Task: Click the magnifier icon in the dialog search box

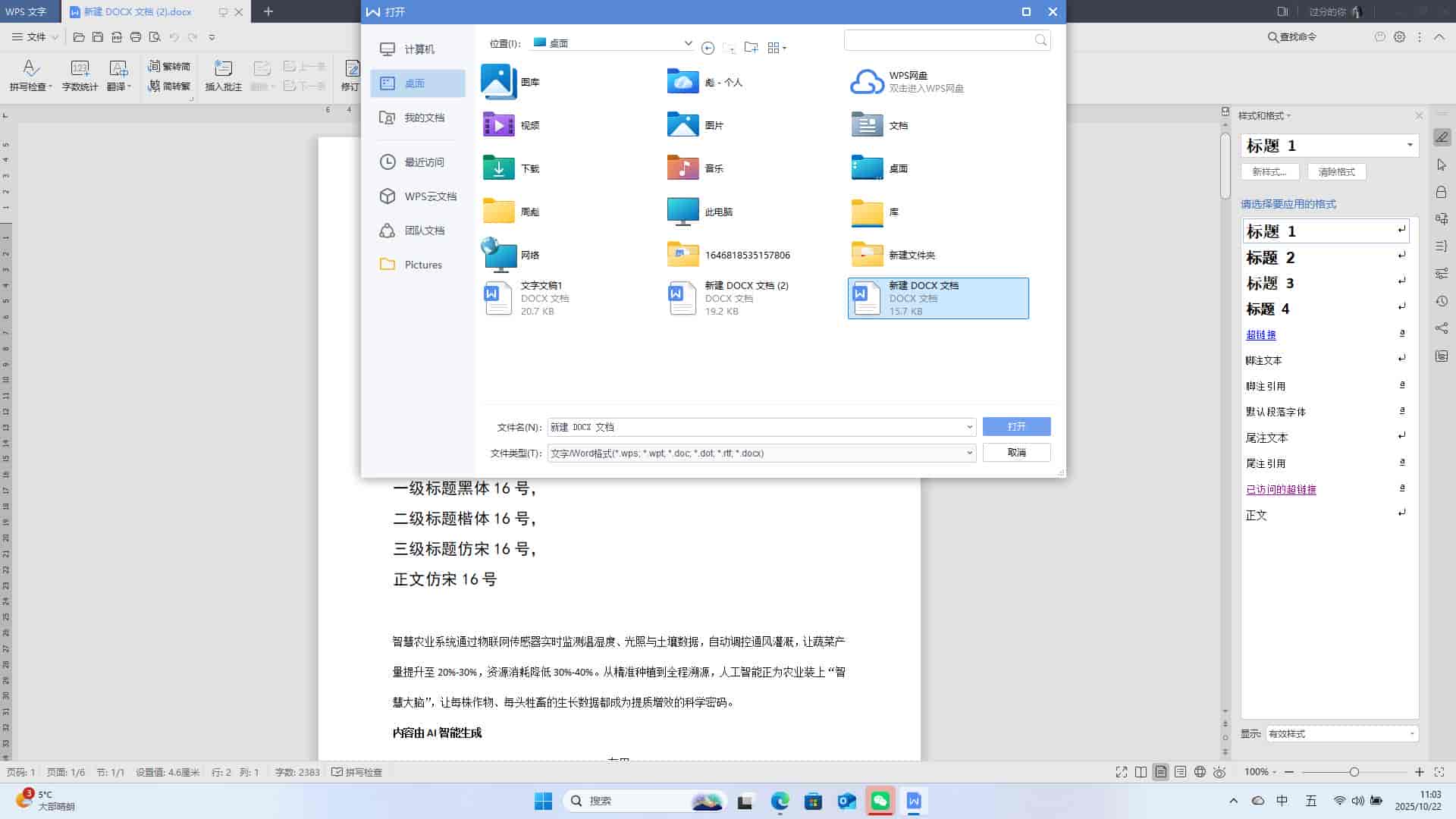Action: (x=1040, y=40)
